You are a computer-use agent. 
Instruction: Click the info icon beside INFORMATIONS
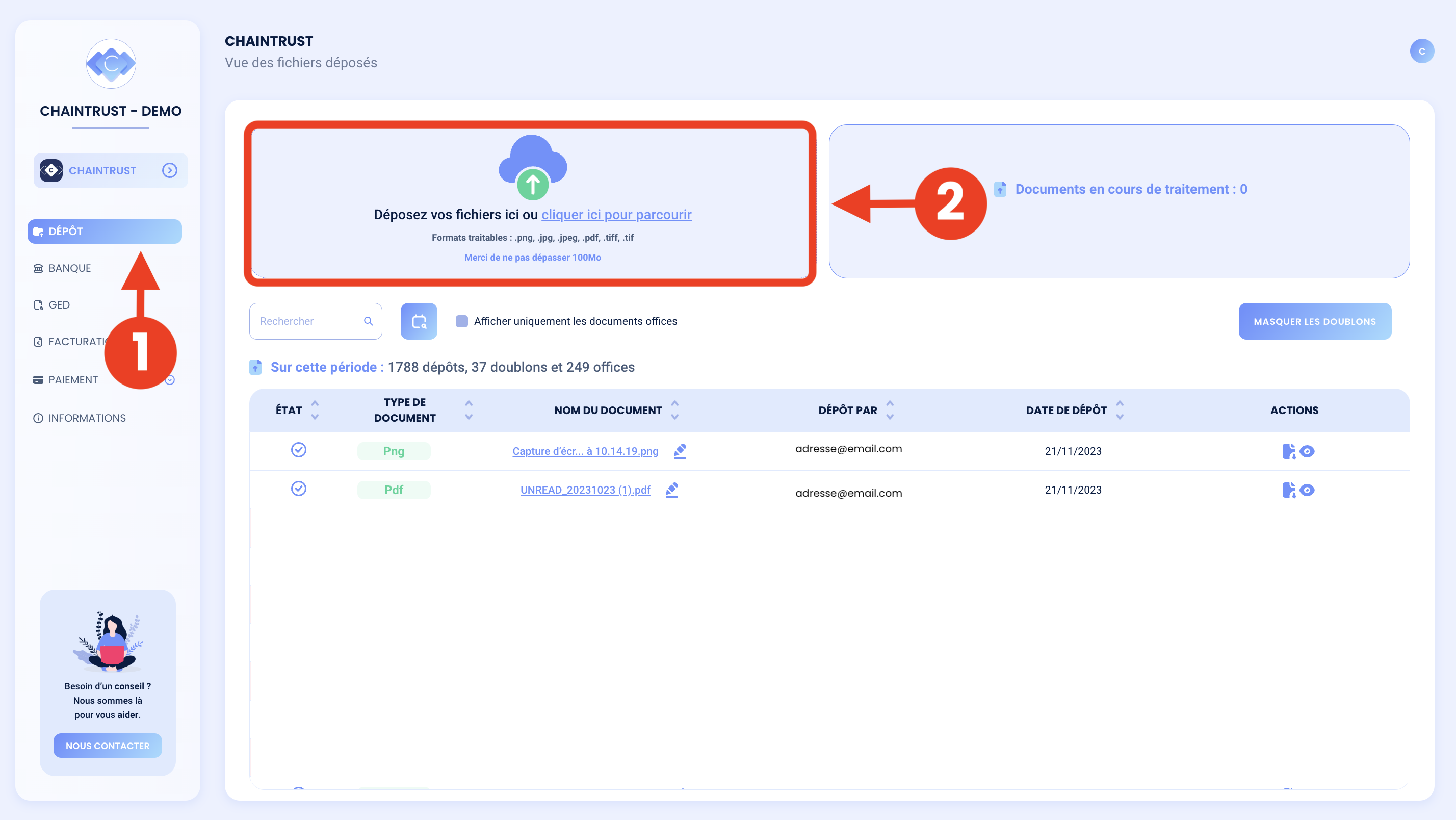(38, 418)
